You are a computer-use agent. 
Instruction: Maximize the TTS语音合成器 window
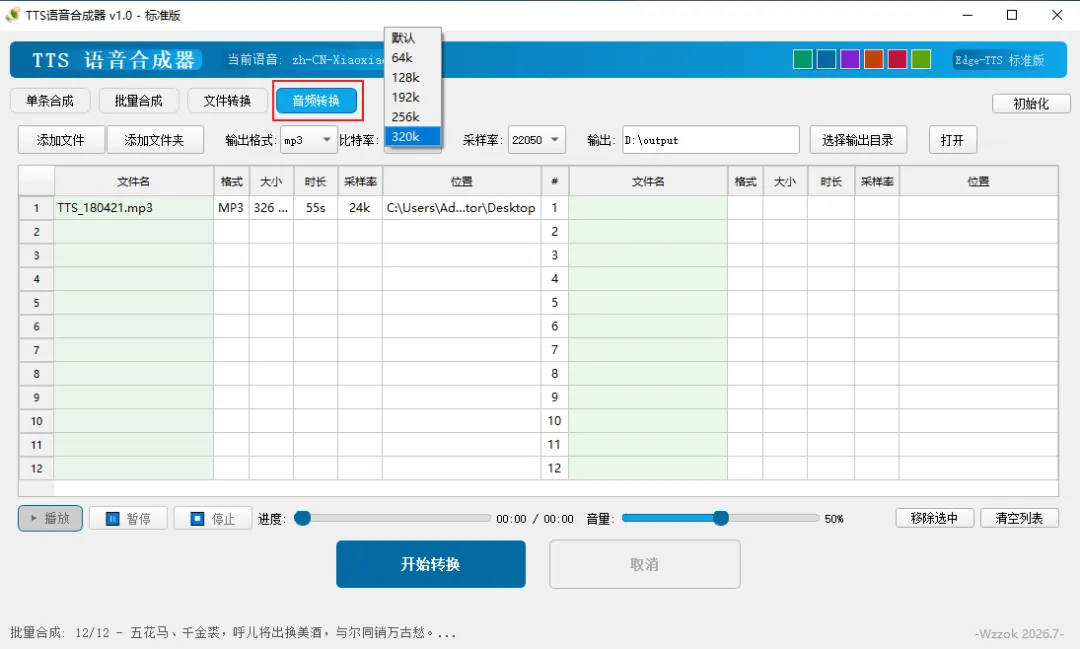1012,14
